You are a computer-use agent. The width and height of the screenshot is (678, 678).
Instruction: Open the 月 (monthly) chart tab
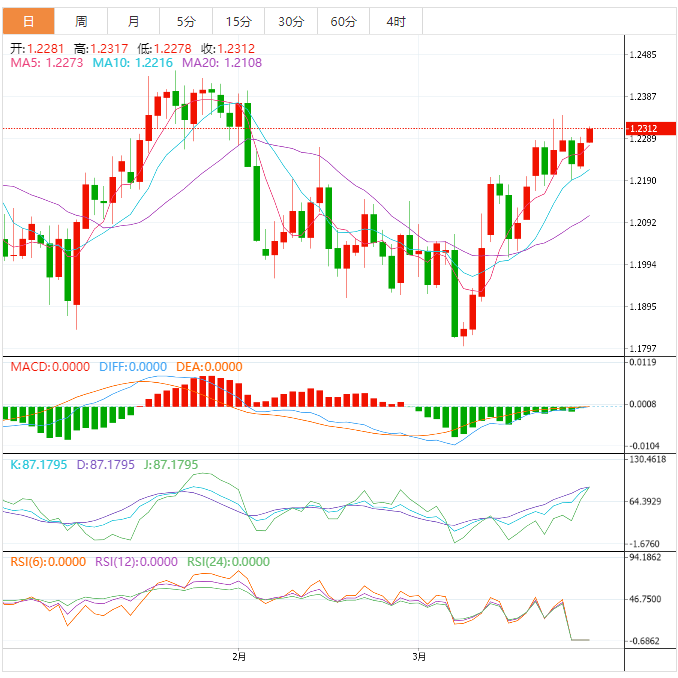point(134,21)
